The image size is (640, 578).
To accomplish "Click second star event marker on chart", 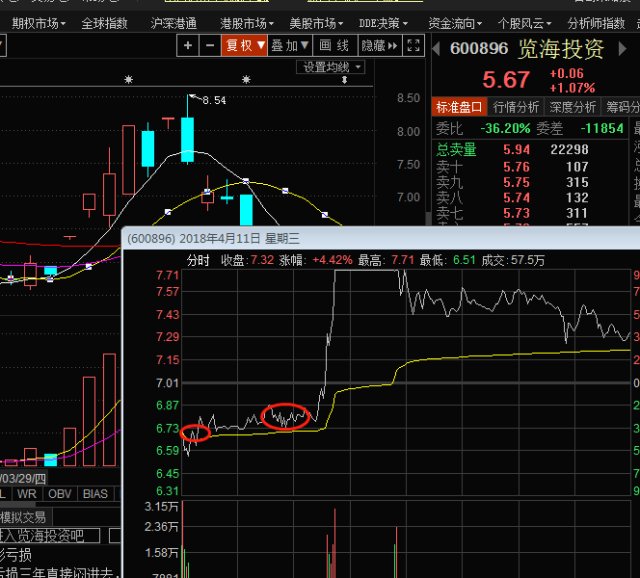I will 246,80.
